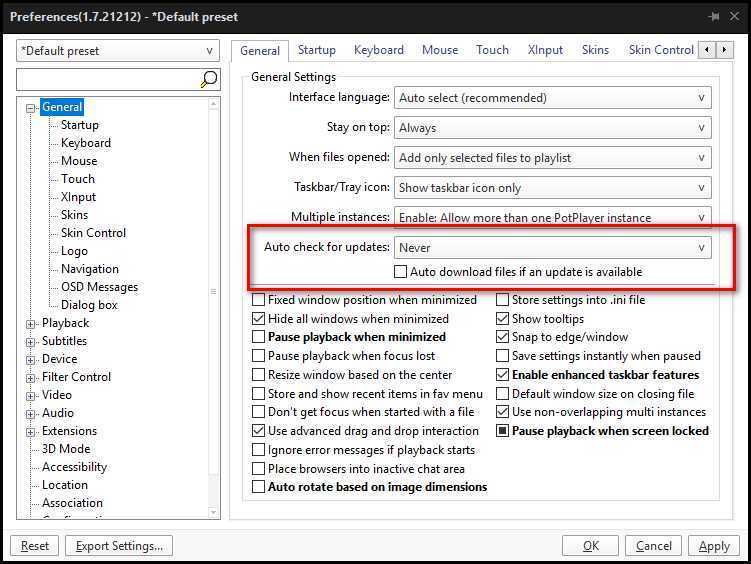Open Stay on top dropdown
This screenshot has width=751, height=564.
pyautogui.click(x=553, y=128)
